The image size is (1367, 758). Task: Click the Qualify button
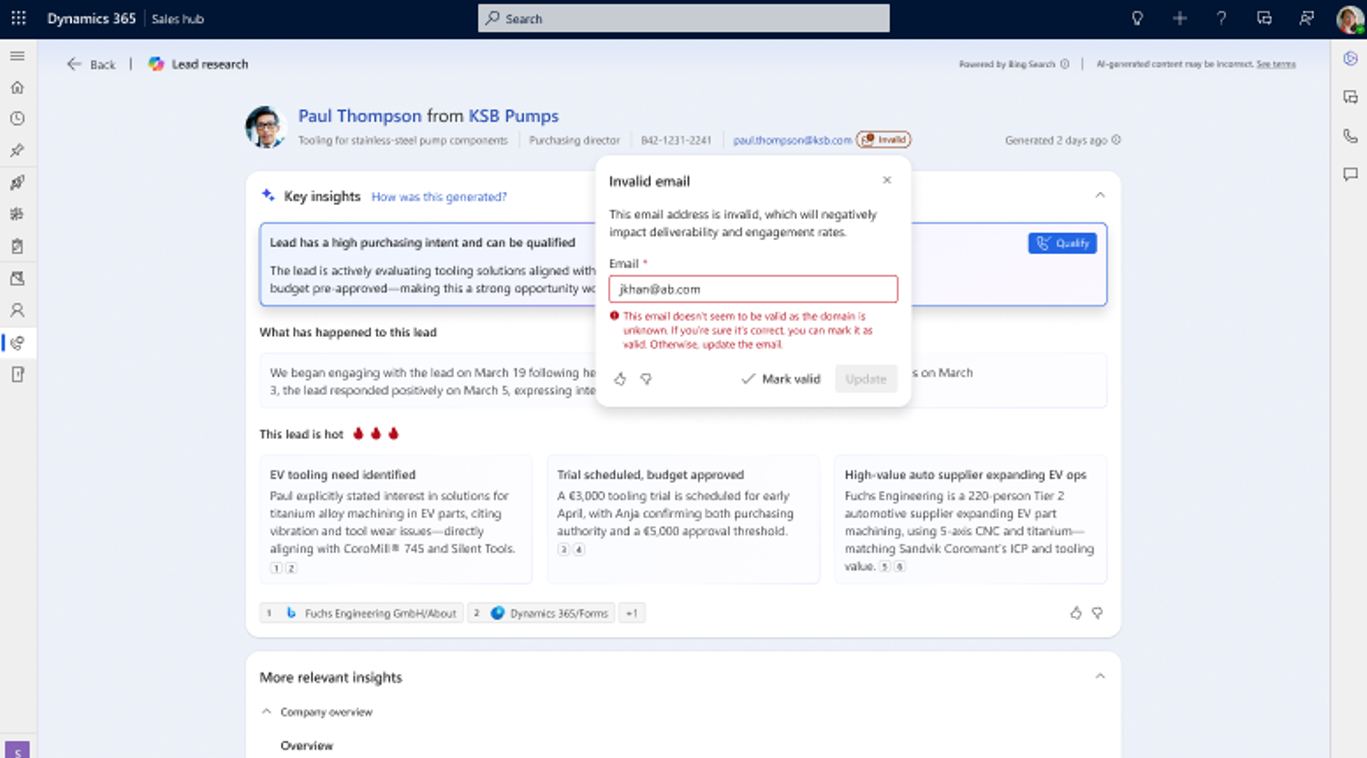click(1062, 243)
